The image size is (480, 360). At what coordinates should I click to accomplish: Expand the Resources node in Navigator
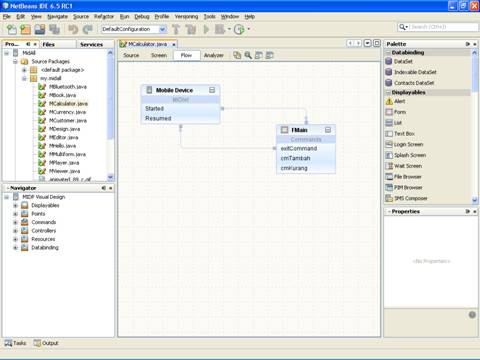pyautogui.click(x=15, y=239)
